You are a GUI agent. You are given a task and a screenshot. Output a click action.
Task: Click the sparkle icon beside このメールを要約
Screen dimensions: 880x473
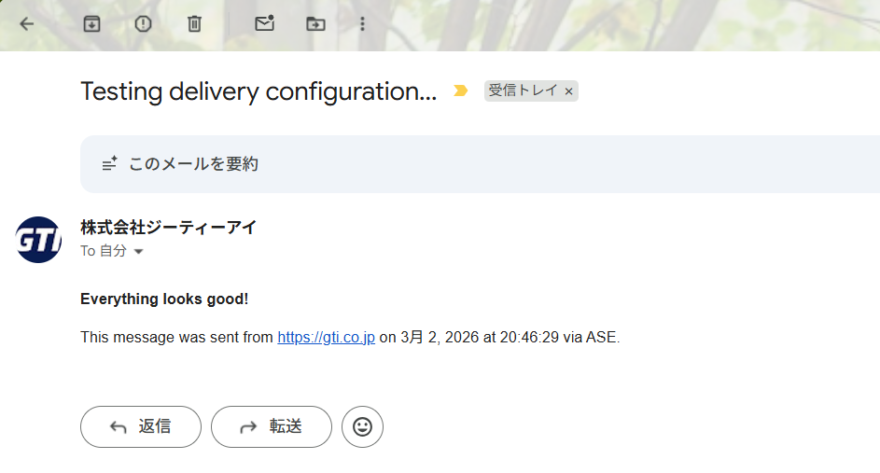pyautogui.click(x=110, y=164)
